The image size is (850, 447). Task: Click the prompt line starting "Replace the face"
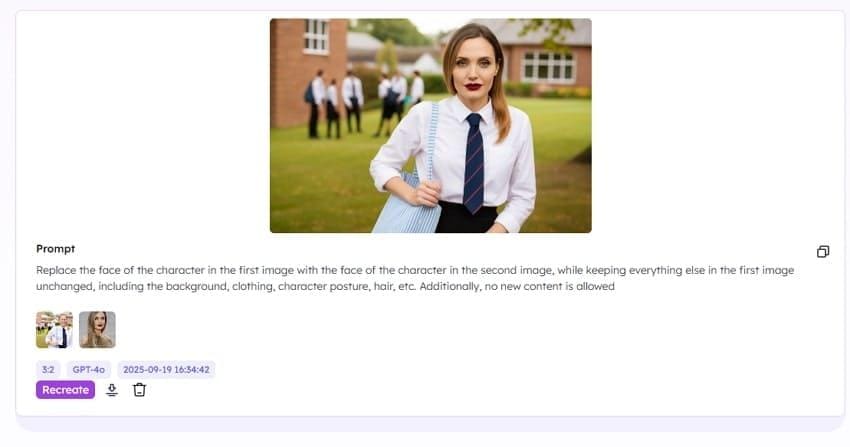415,270
